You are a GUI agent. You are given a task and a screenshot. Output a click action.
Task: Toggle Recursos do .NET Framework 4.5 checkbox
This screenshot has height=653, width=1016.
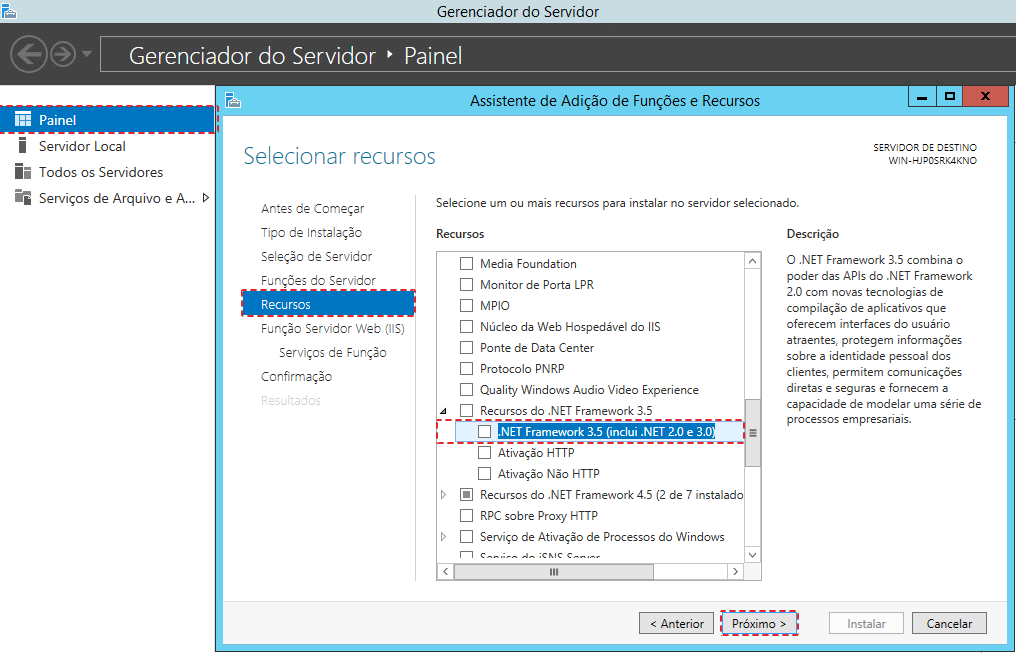coord(466,494)
